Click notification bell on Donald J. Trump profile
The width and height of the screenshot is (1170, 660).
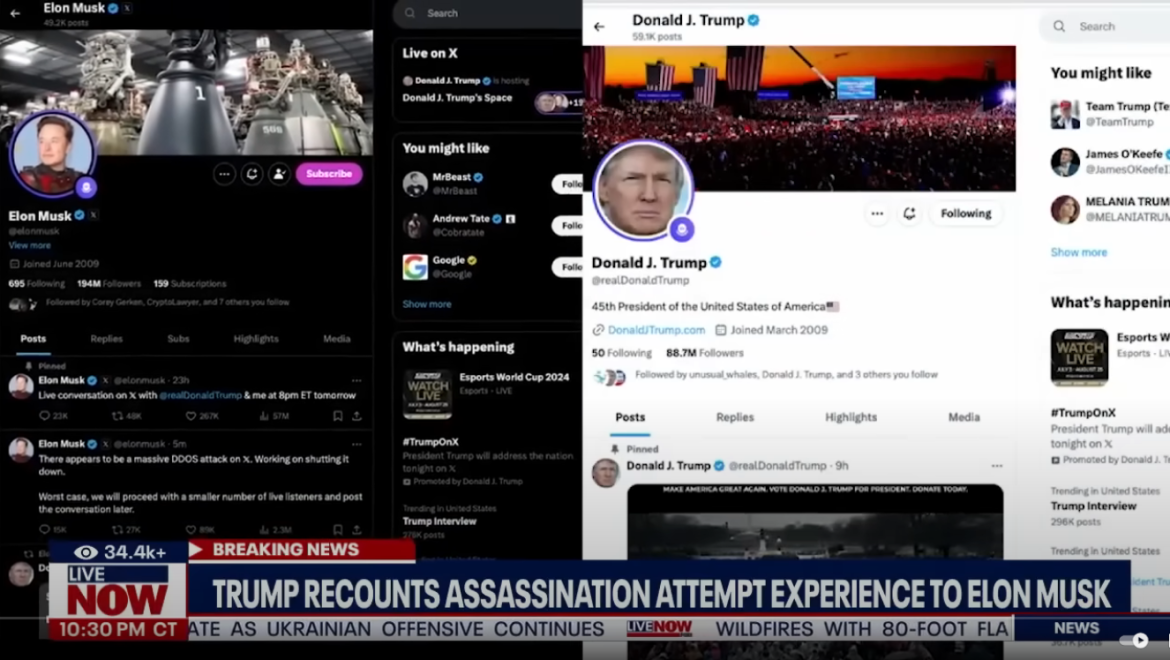pyautogui.click(x=909, y=213)
